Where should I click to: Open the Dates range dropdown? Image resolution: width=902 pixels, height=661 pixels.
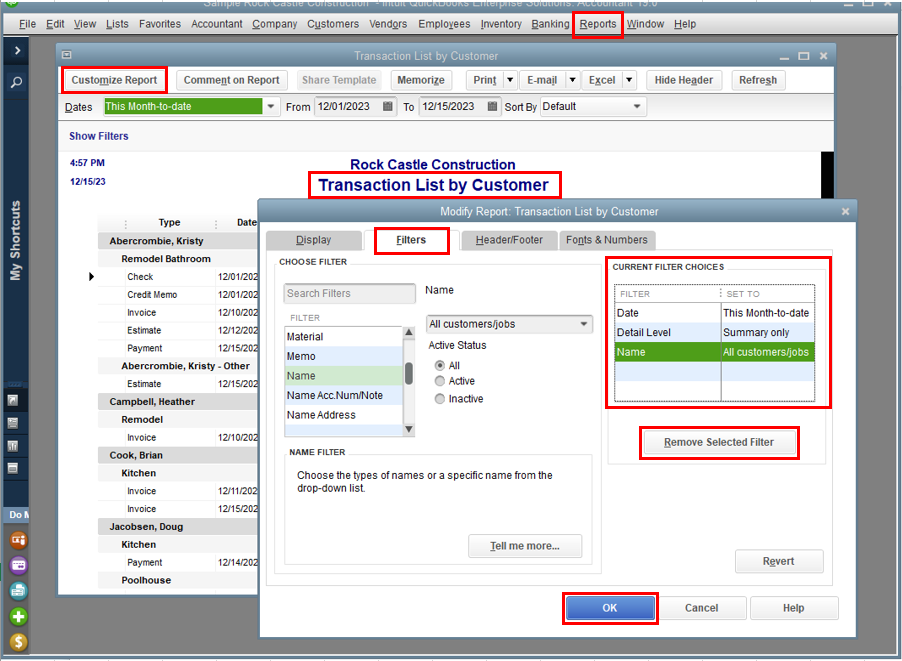click(270, 106)
